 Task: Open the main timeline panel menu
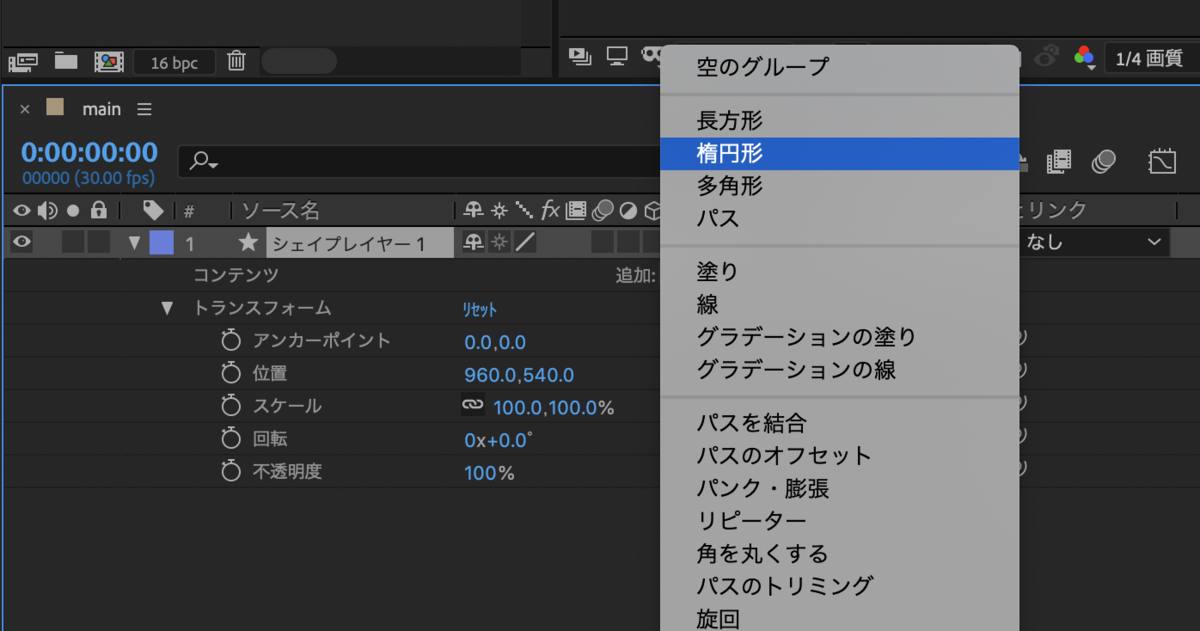click(144, 109)
